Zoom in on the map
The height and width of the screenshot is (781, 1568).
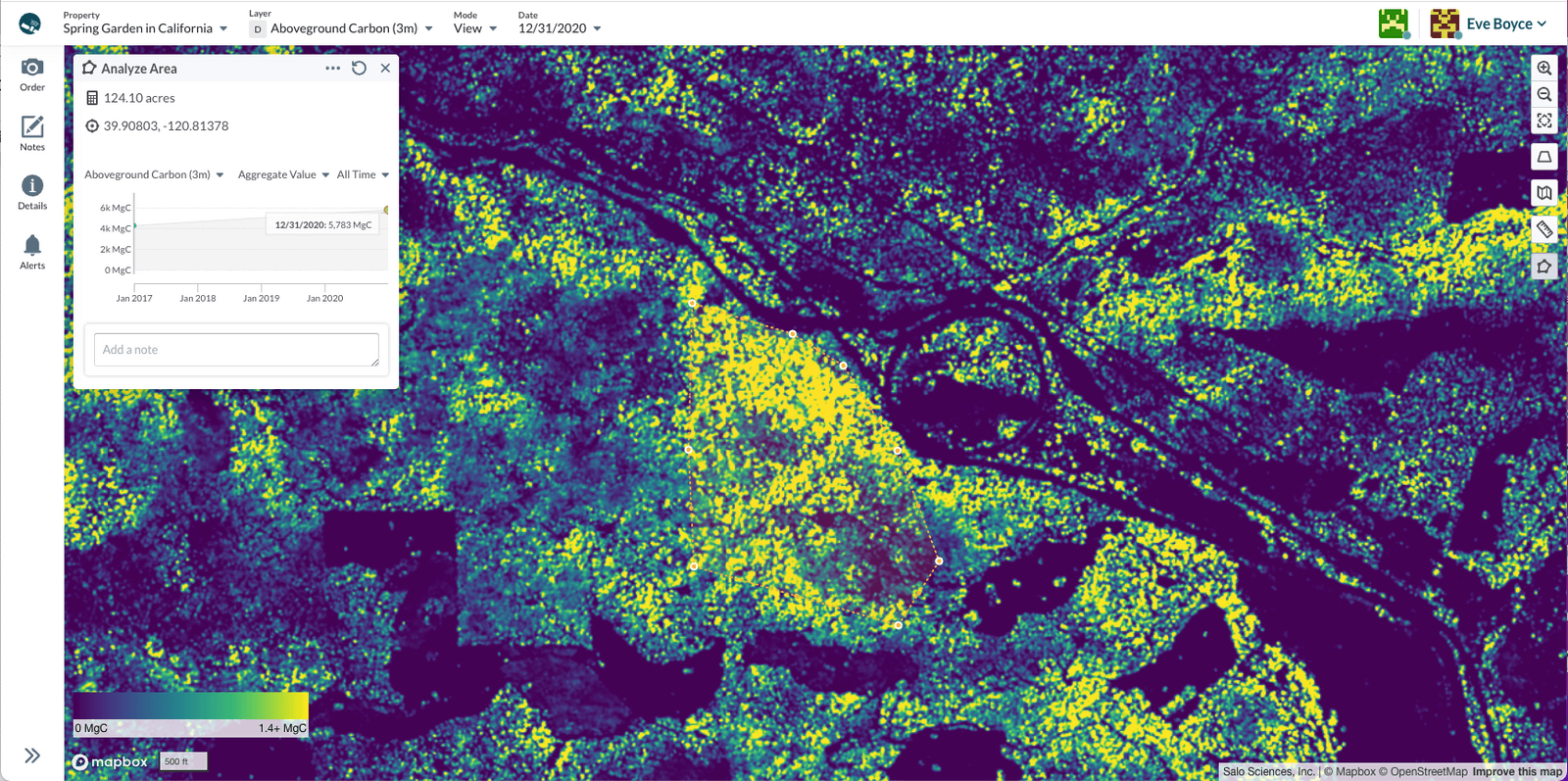(1544, 68)
